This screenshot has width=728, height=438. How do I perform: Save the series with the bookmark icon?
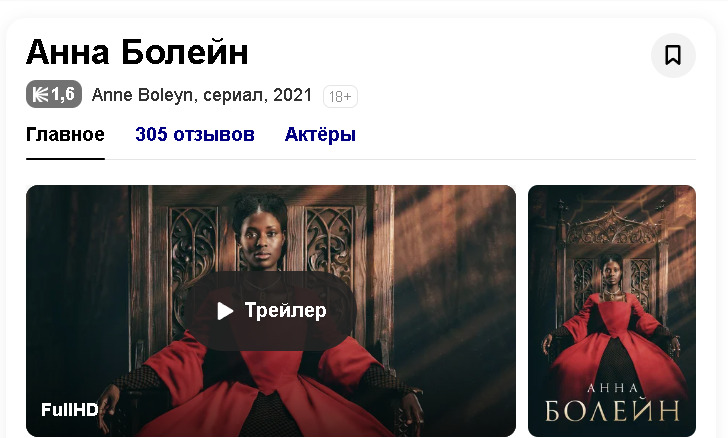673,55
